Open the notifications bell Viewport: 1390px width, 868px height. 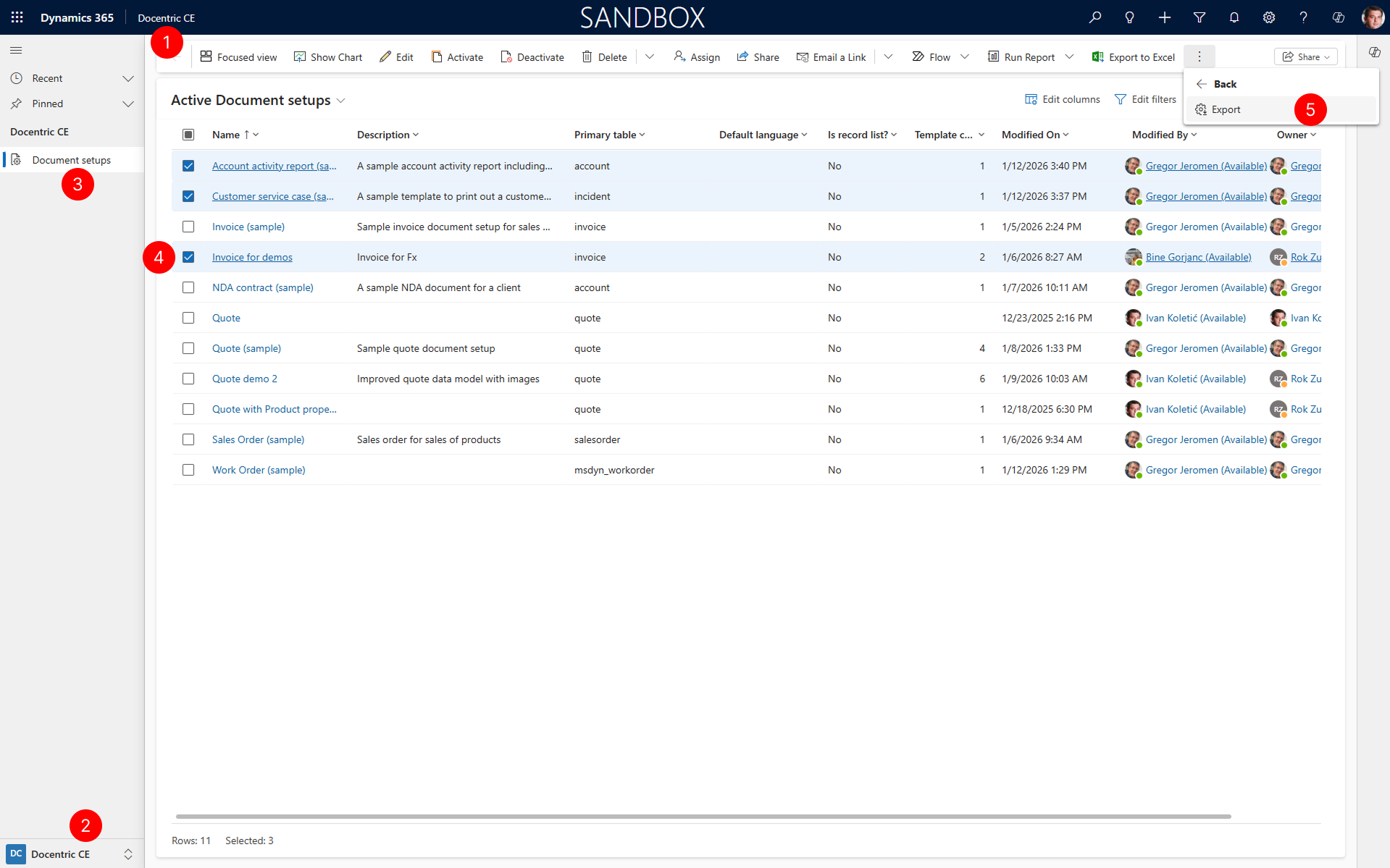pos(1234,17)
